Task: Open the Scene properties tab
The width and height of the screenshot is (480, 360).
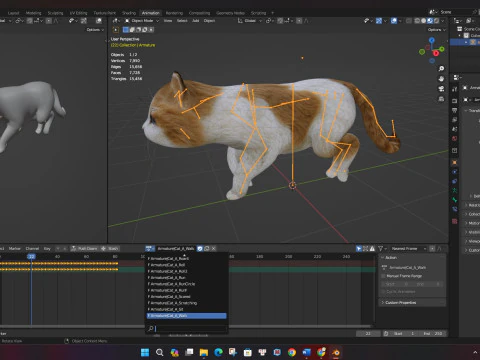Action: point(455,129)
